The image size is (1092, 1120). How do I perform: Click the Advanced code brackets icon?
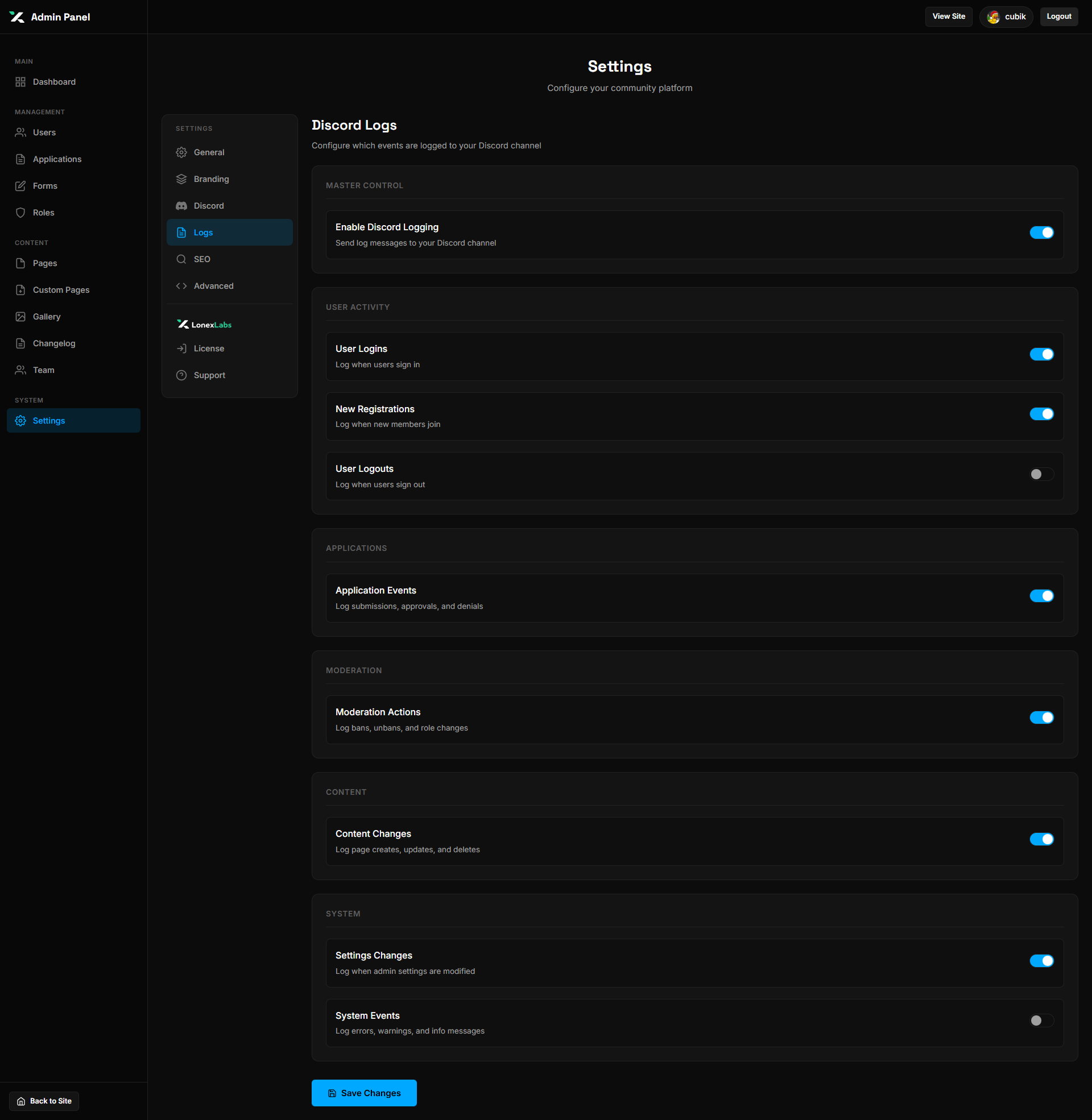pos(181,286)
